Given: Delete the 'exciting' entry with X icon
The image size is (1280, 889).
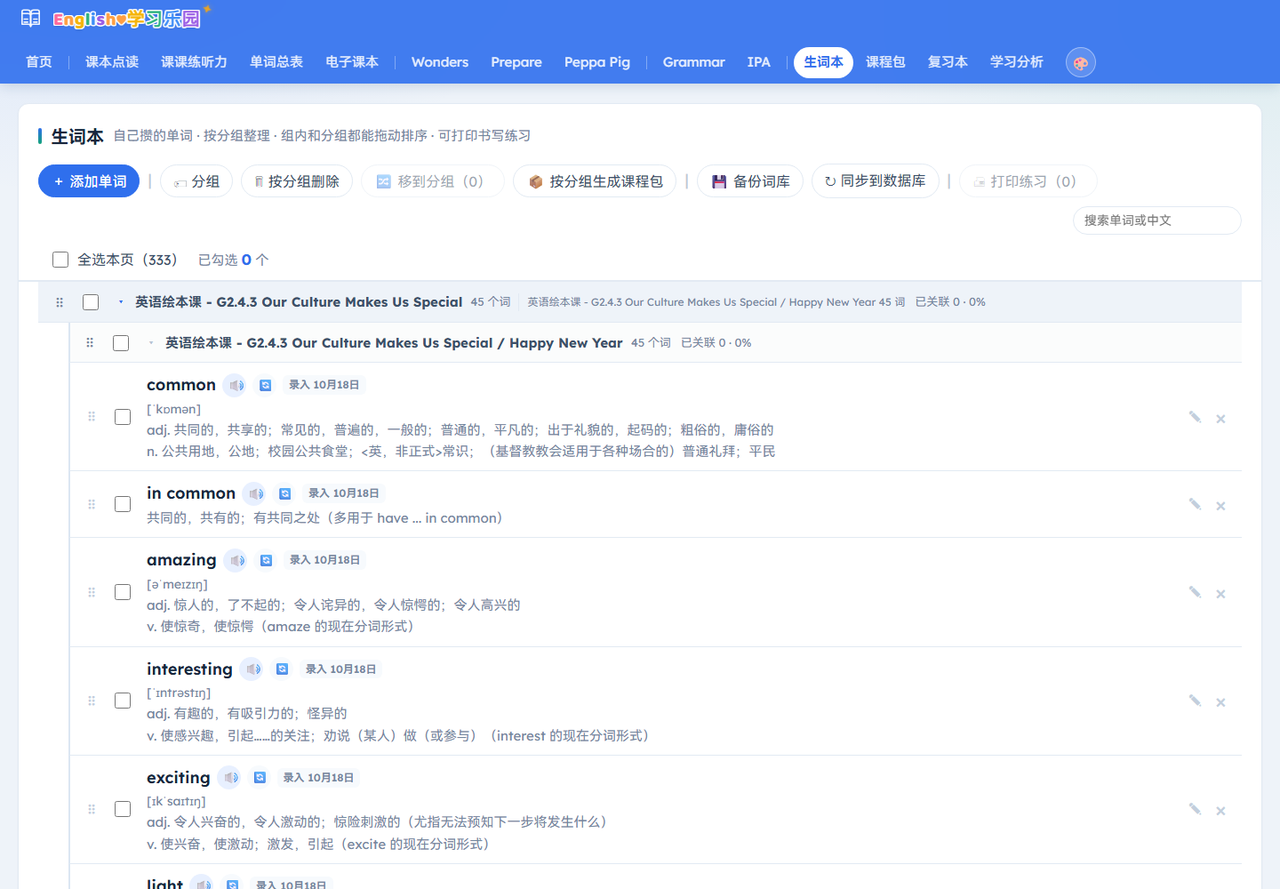Looking at the screenshot, I should [1220, 811].
